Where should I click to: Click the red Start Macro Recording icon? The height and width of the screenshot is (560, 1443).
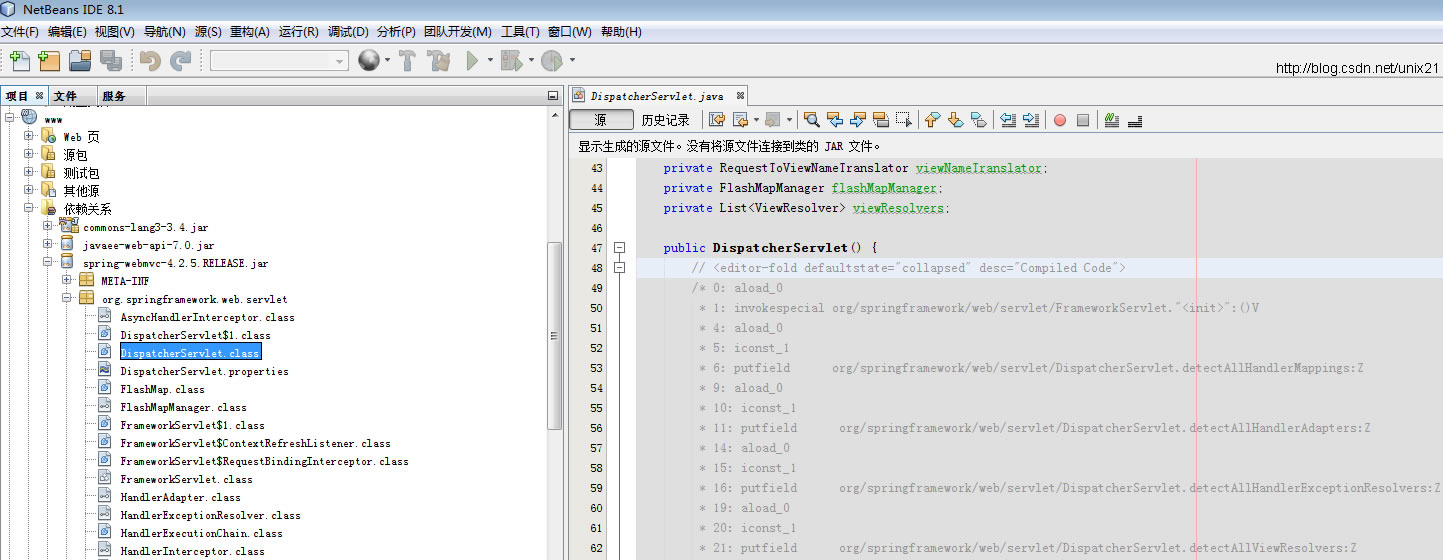point(1060,120)
